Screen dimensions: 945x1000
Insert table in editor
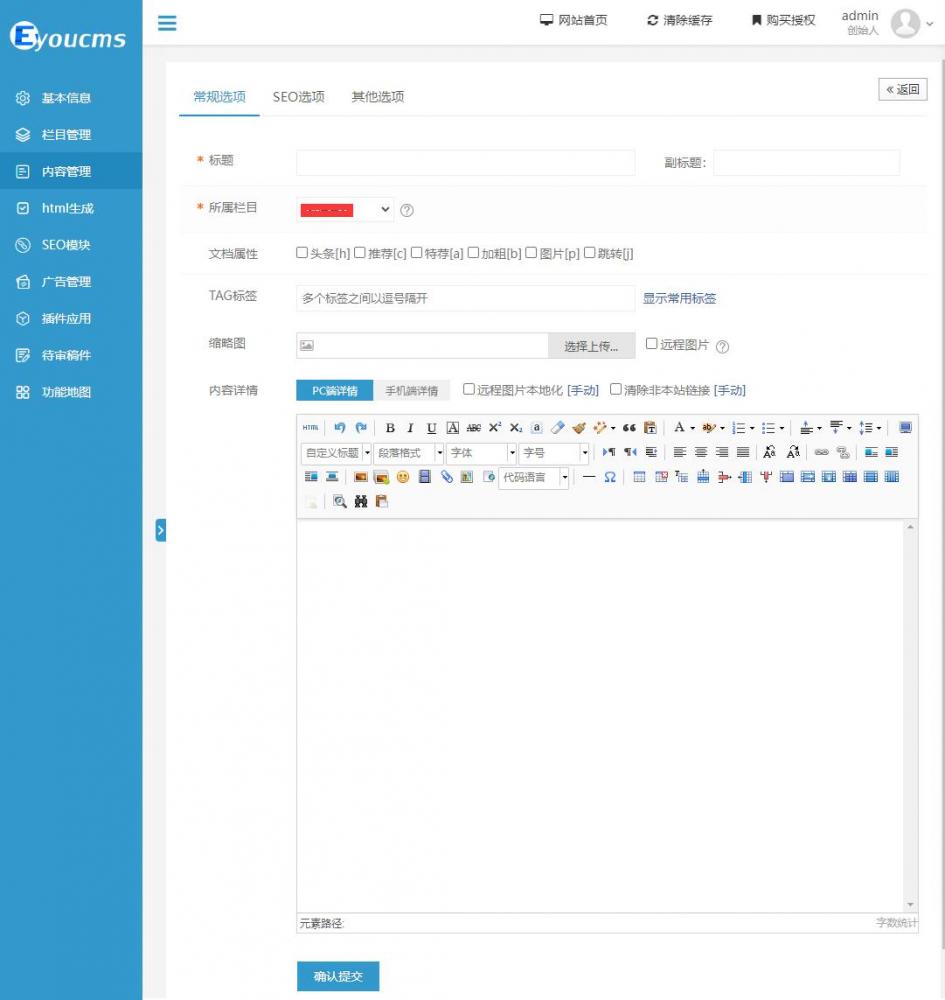click(640, 477)
